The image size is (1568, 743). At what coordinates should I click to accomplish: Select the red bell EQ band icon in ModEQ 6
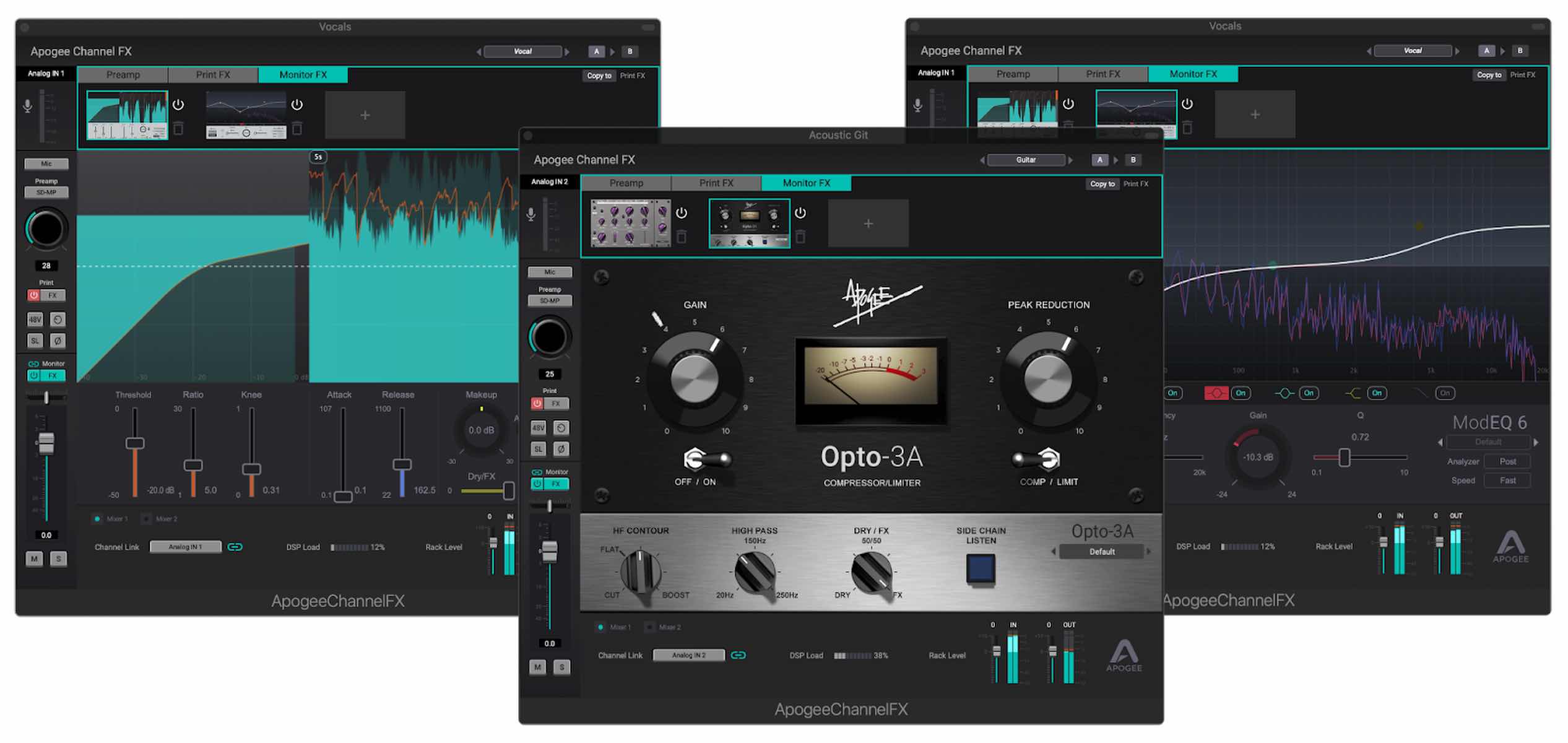(1216, 393)
